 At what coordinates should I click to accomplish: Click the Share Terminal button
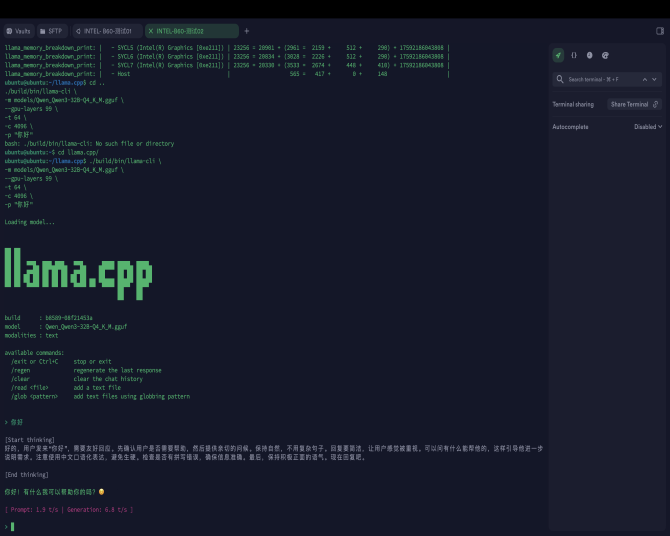click(x=635, y=104)
